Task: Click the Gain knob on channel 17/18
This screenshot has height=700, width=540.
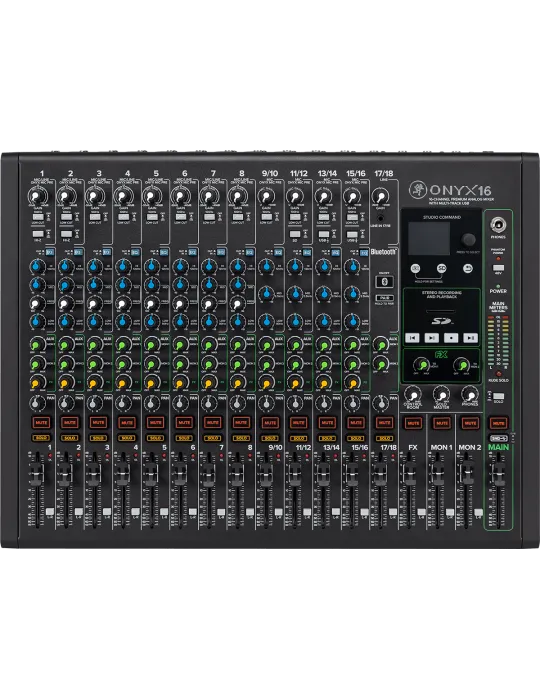Action: tap(379, 196)
